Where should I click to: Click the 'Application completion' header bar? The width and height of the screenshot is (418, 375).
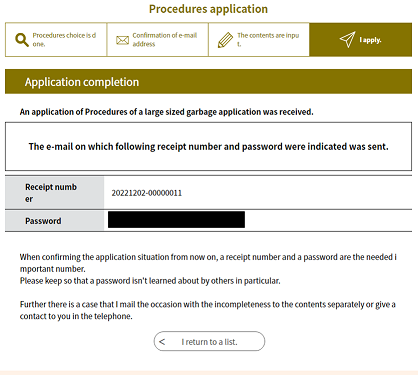click(208, 82)
